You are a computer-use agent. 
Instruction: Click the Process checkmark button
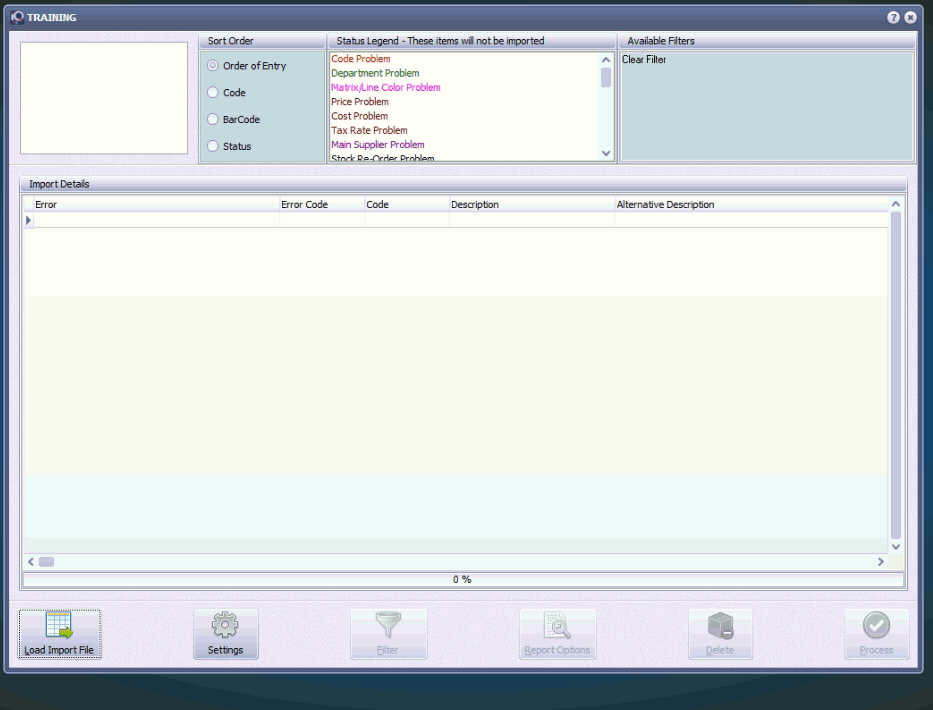click(x=876, y=634)
